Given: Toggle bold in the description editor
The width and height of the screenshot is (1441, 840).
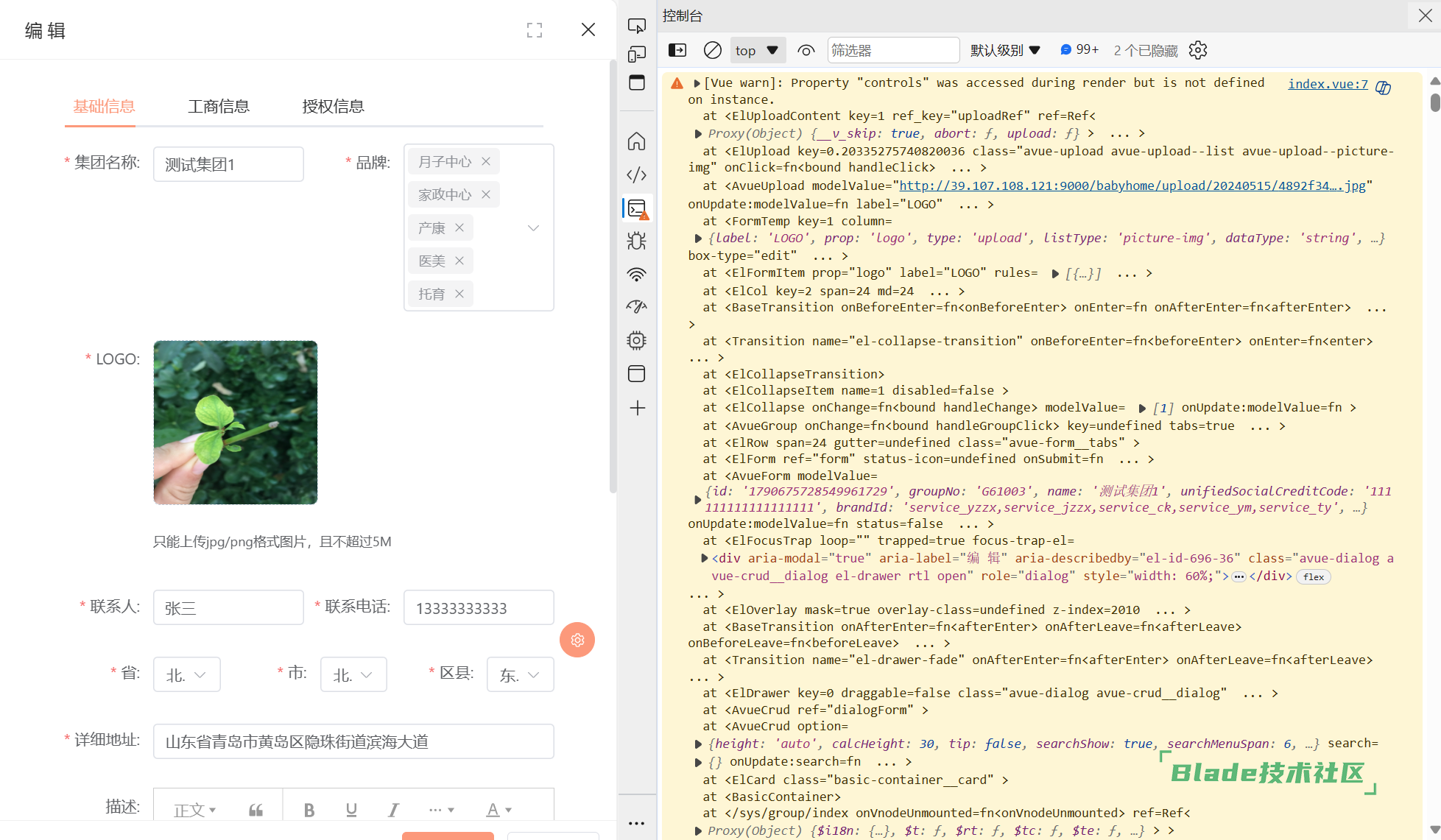Looking at the screenshot, I should point(309,810).
